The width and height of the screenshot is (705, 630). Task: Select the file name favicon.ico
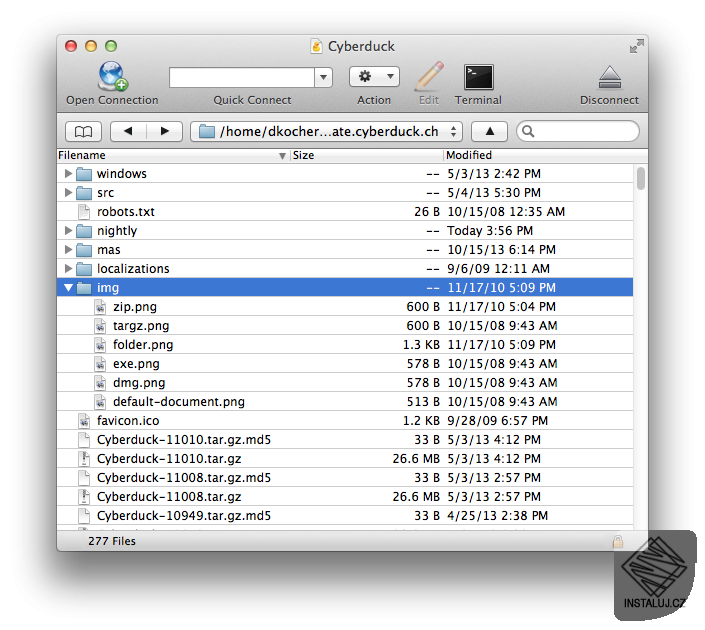128,421
